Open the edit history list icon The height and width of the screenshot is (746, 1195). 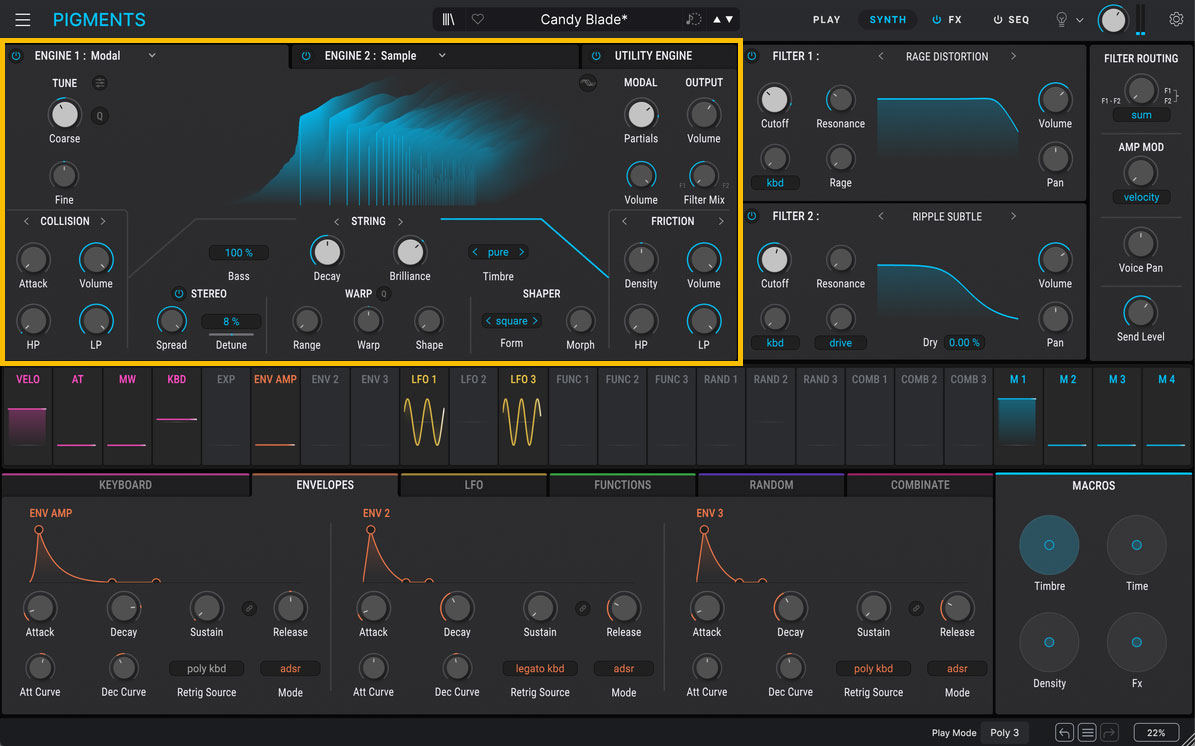point(1088,732)
